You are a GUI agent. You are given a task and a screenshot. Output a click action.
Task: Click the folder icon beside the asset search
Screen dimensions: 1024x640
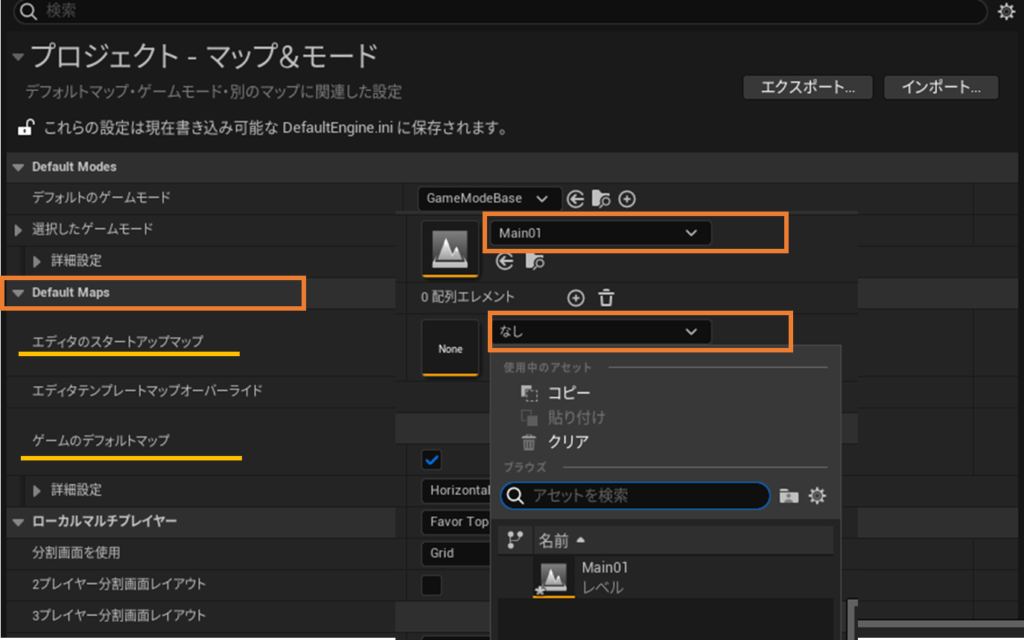pos(789,496)
